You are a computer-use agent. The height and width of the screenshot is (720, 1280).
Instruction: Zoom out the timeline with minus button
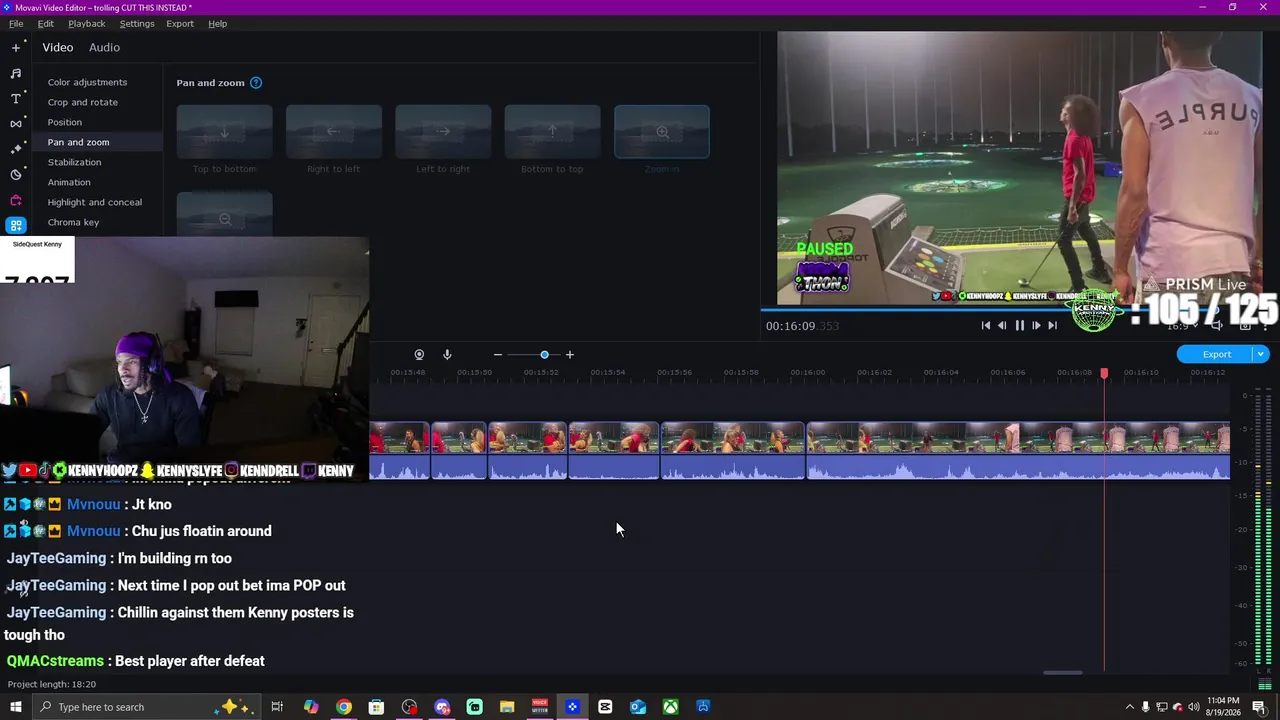(x=498, y=355)
